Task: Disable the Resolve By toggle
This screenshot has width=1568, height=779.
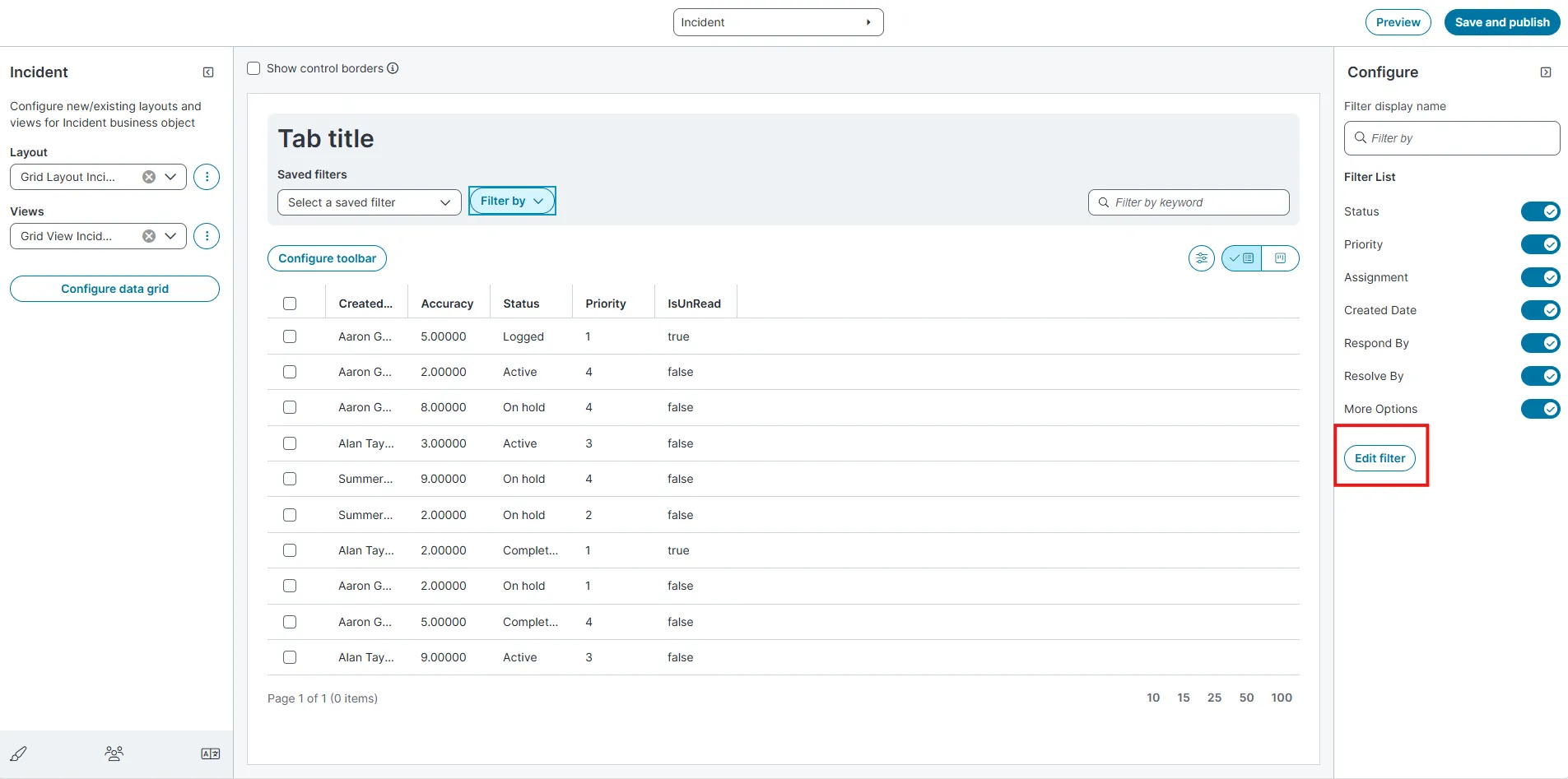Action: point(1540,376)
